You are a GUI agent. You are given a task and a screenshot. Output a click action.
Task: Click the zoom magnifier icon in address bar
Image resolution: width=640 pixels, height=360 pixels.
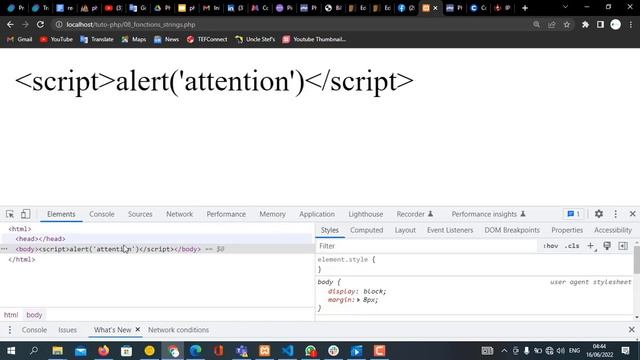click(x=536, y=24)
